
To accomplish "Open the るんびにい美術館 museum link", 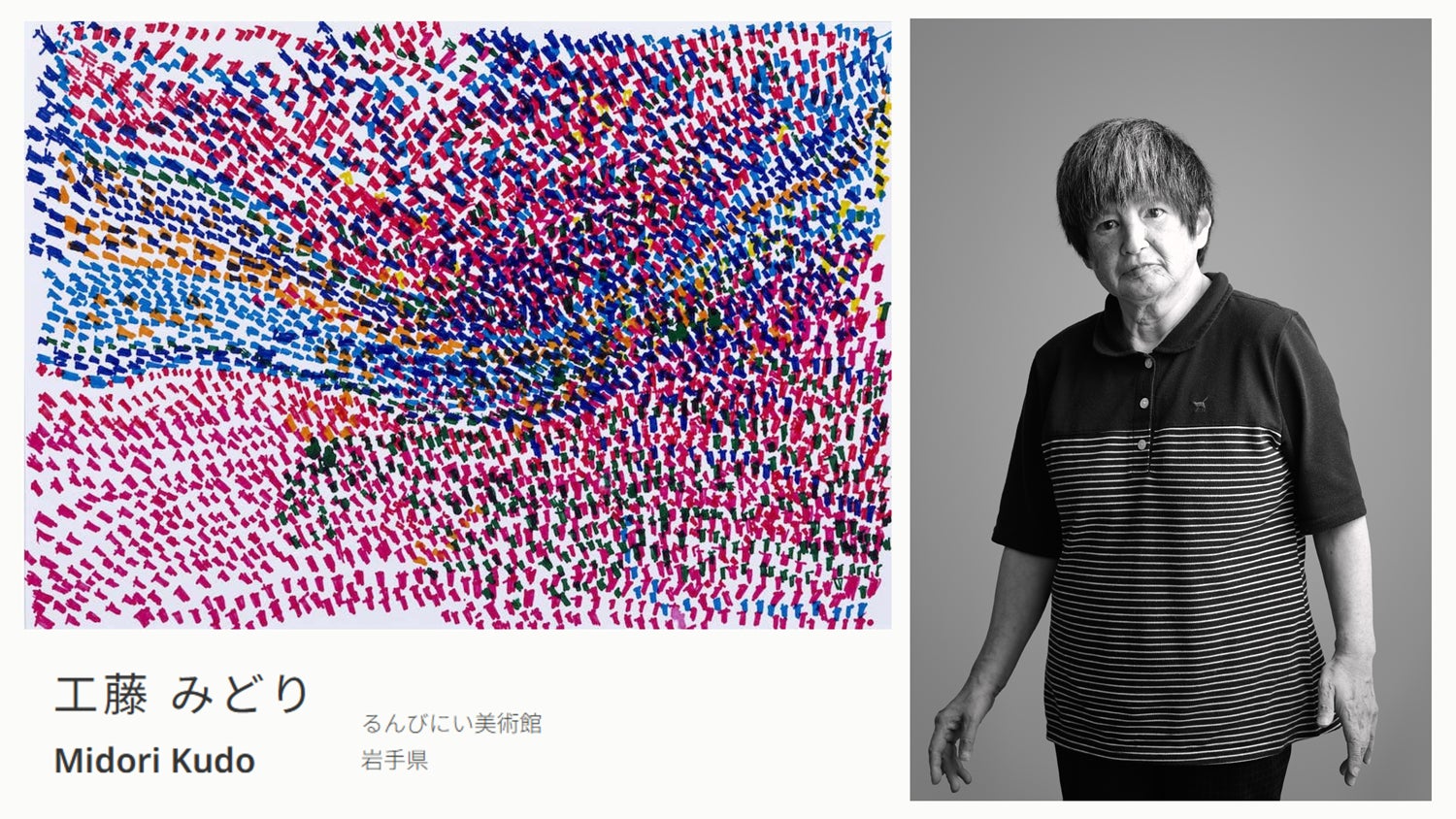I will 451,723.
